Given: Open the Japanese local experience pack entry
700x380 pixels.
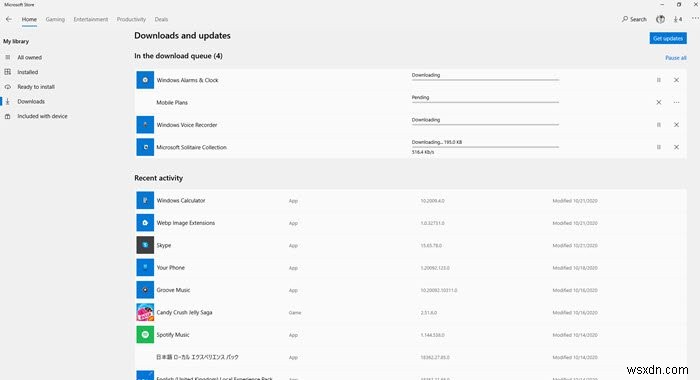Looking at the screenshot, I should click(x=197, y=357).
